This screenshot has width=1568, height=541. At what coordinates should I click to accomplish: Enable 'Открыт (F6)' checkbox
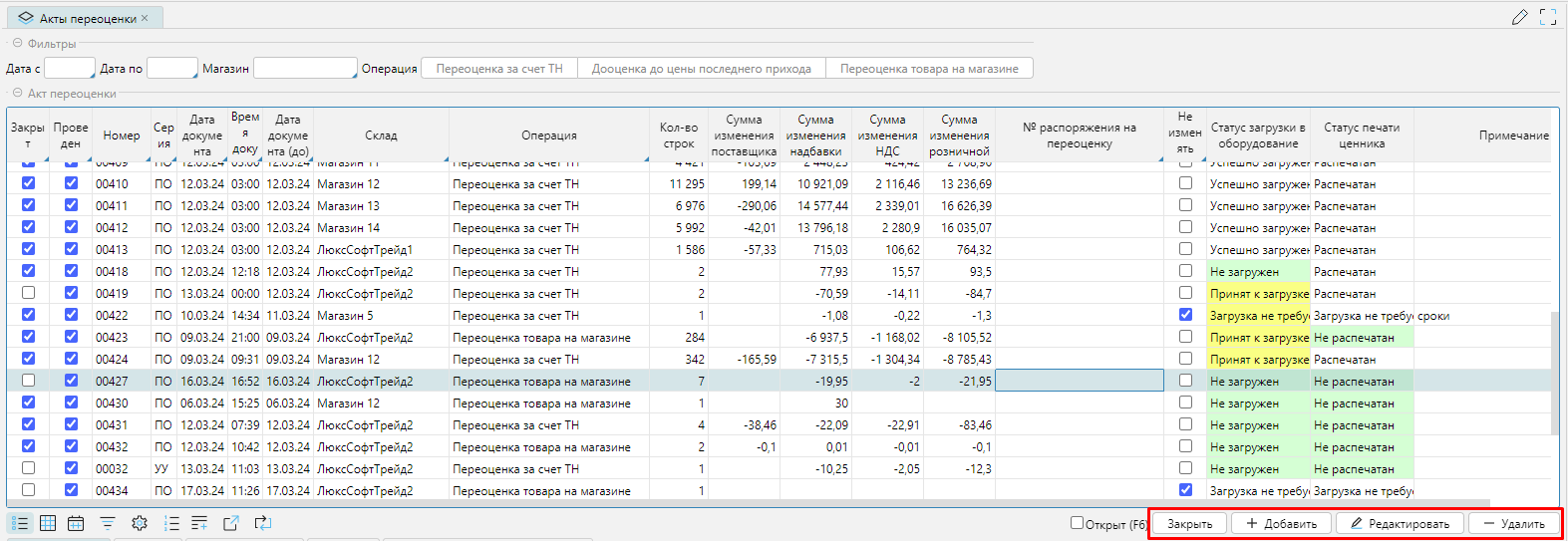[x=1077, y=523]
